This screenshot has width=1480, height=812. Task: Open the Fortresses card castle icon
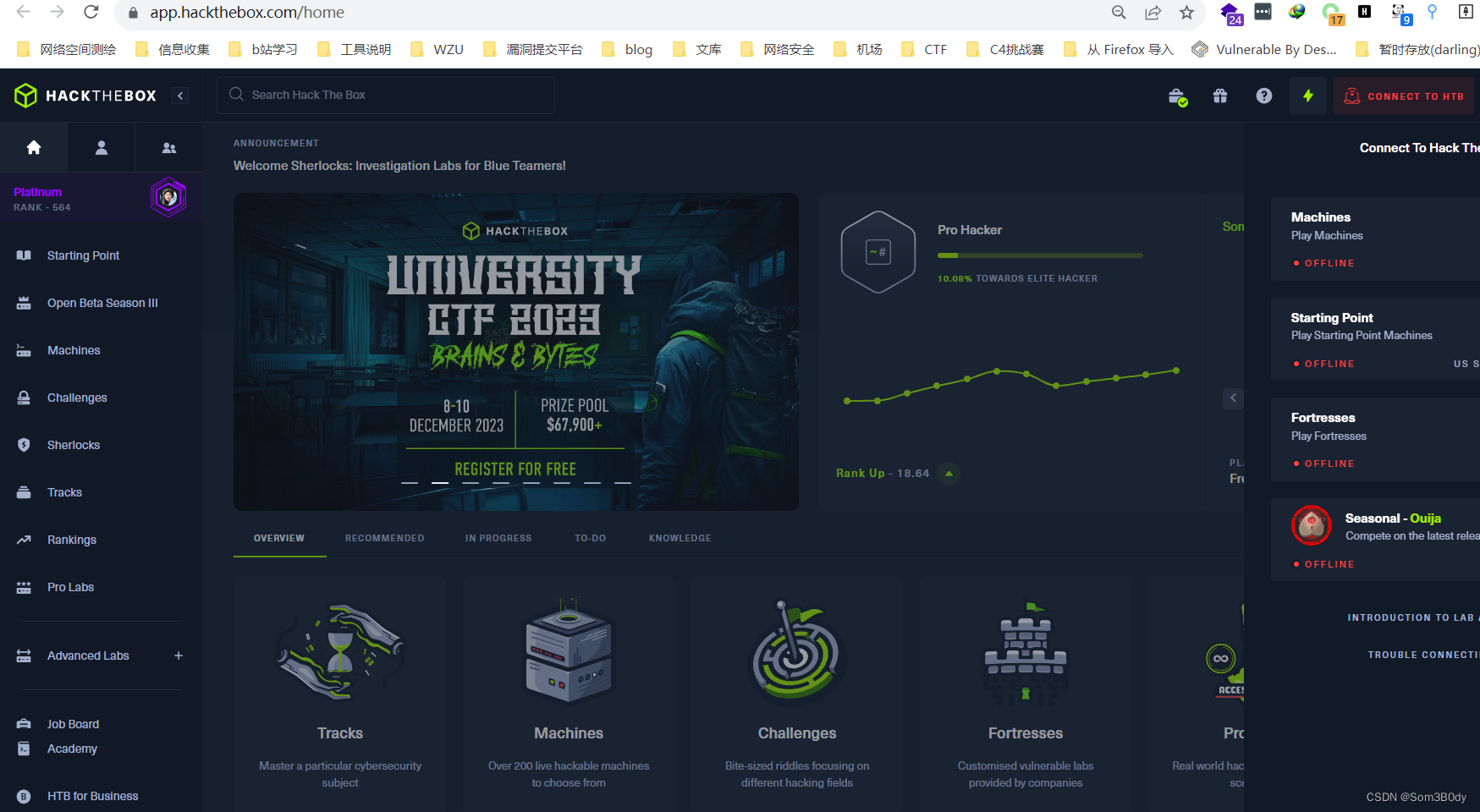pos(1026,653)
